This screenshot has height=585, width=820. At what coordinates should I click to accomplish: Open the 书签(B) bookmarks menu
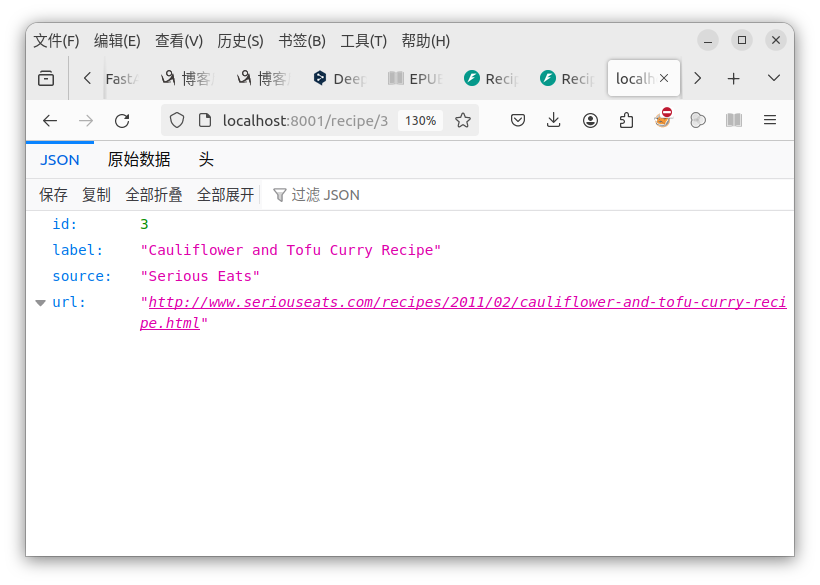click(302, 41)
